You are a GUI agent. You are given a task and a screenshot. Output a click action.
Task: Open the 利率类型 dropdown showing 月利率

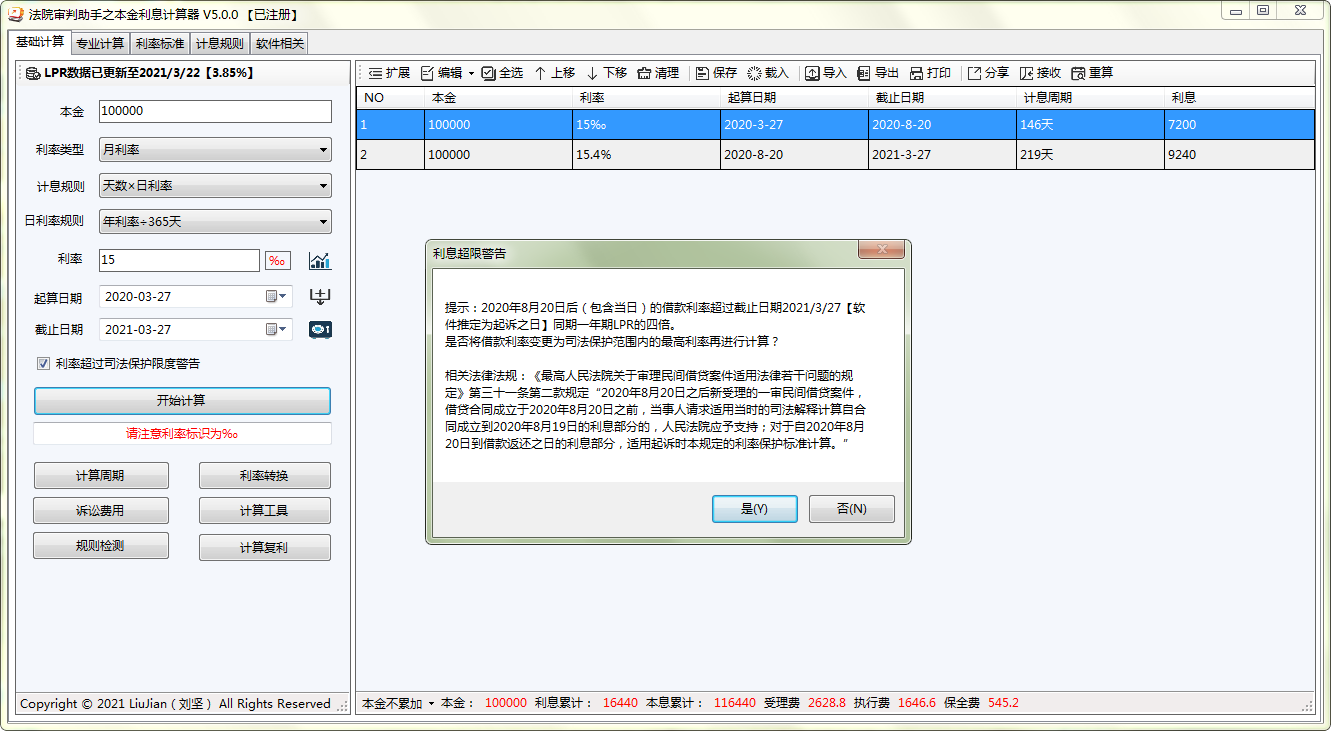[x=215, y=150]
